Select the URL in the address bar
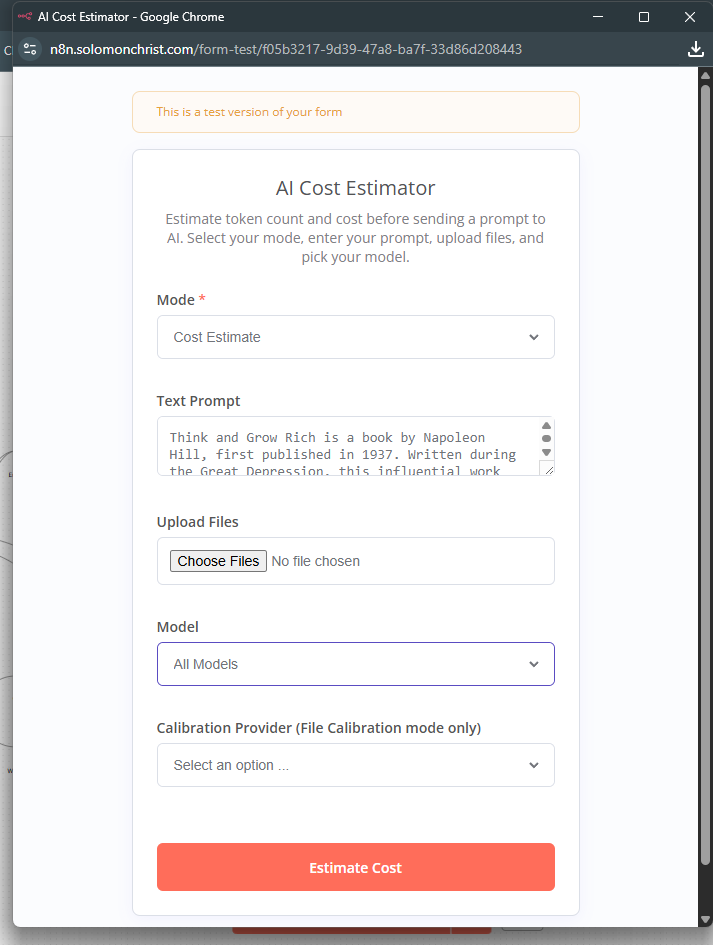Screen dimensions: 713x945 click(x=285, y=49)
